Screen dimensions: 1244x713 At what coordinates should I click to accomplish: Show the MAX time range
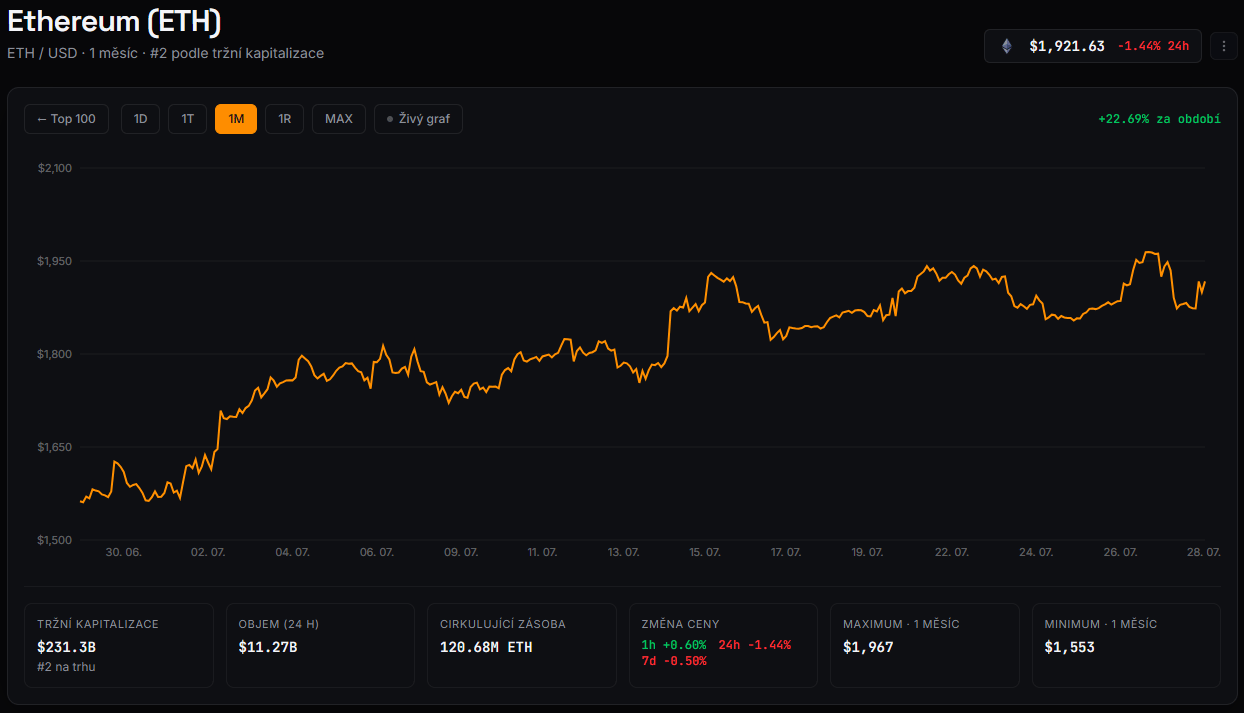click(x=339, y=119)
